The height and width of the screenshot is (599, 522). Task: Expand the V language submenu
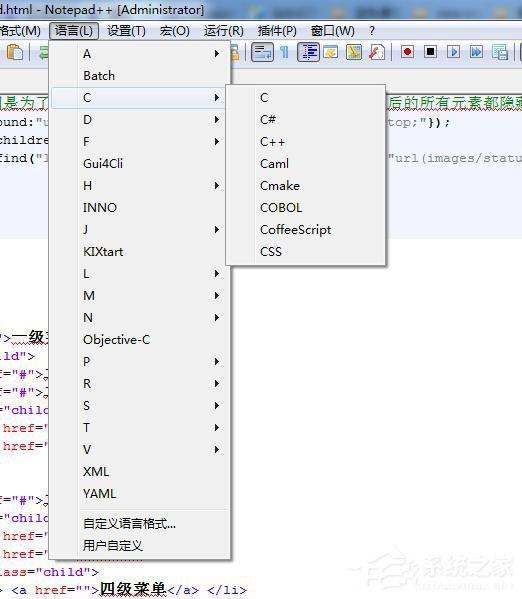[140, 450]
